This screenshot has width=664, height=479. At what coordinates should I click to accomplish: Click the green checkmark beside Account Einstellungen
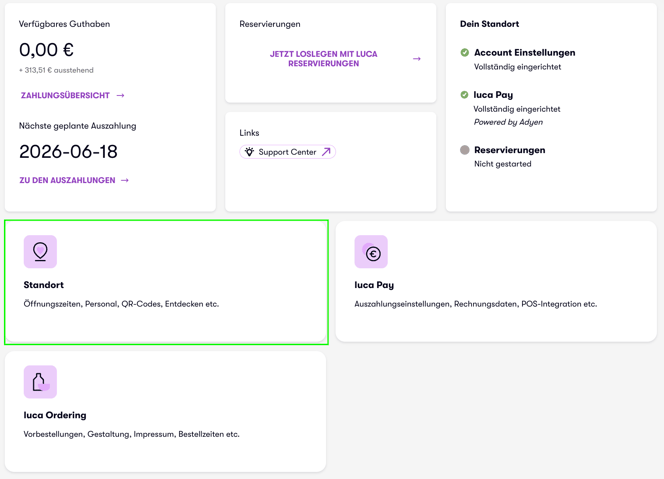click(x=465, y=53)
